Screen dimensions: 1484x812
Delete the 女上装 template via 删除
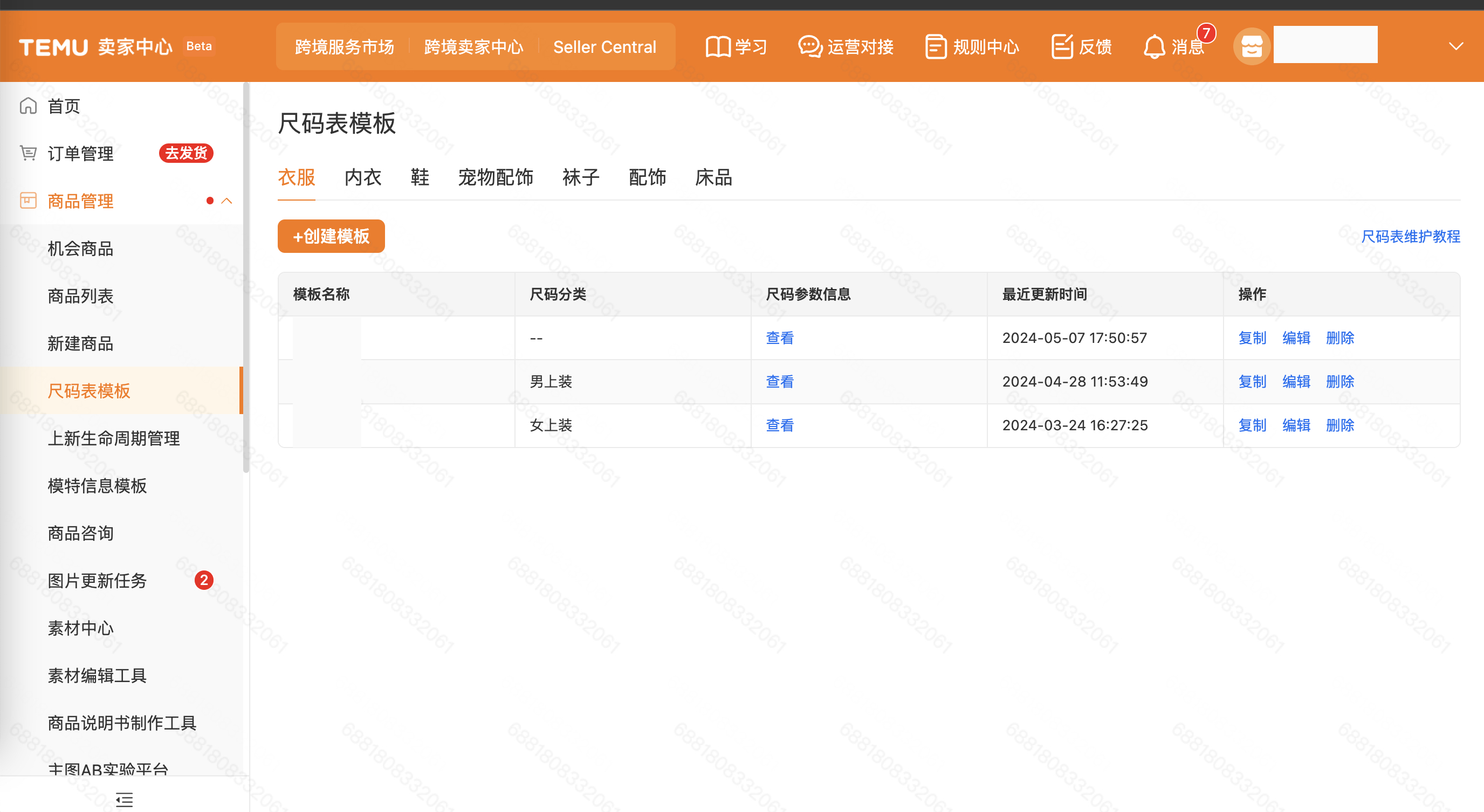1339,425
